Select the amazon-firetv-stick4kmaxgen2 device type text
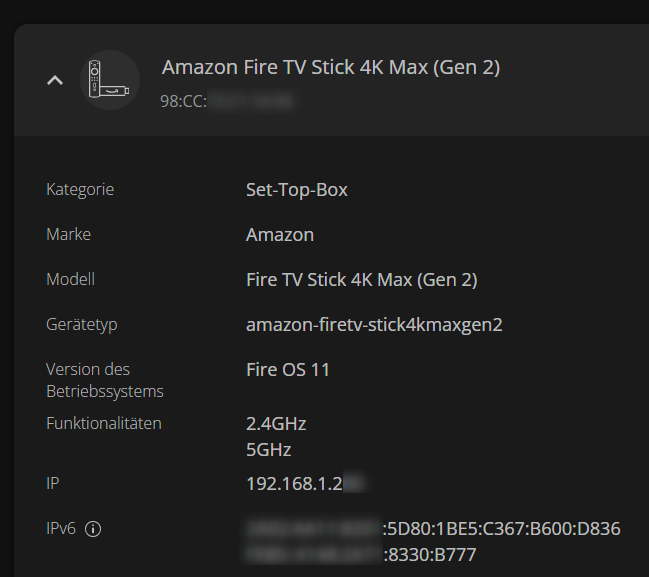The image size is (649, 577). point(373,325)
